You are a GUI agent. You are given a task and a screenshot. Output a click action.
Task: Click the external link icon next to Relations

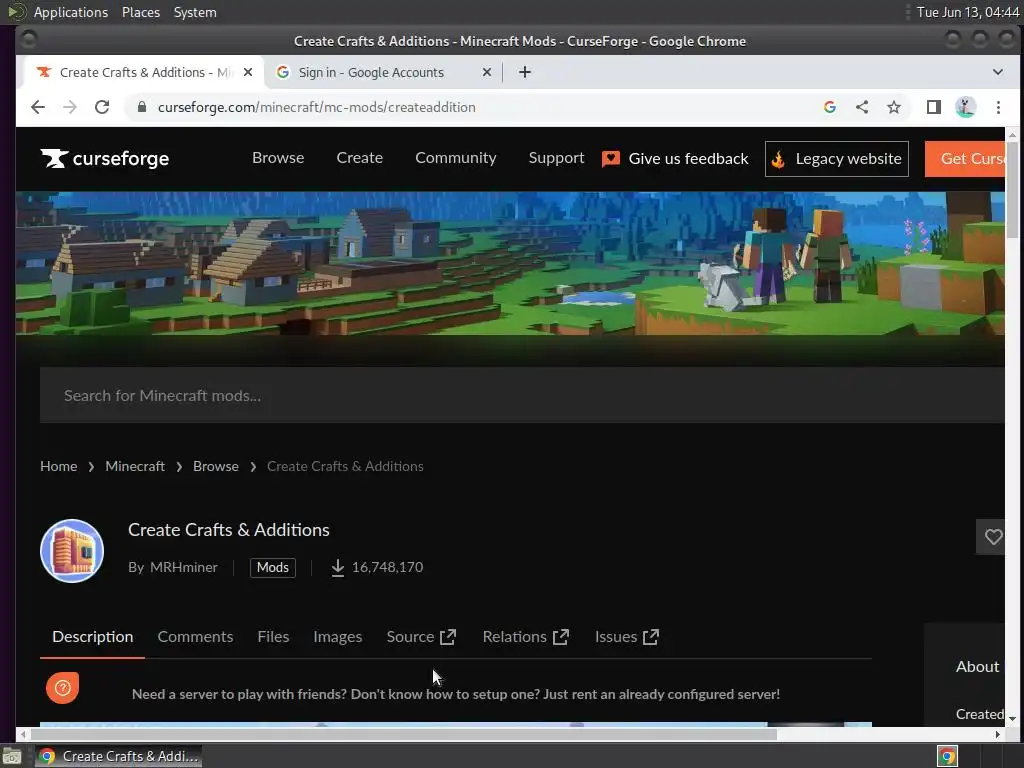pos(561,637)
